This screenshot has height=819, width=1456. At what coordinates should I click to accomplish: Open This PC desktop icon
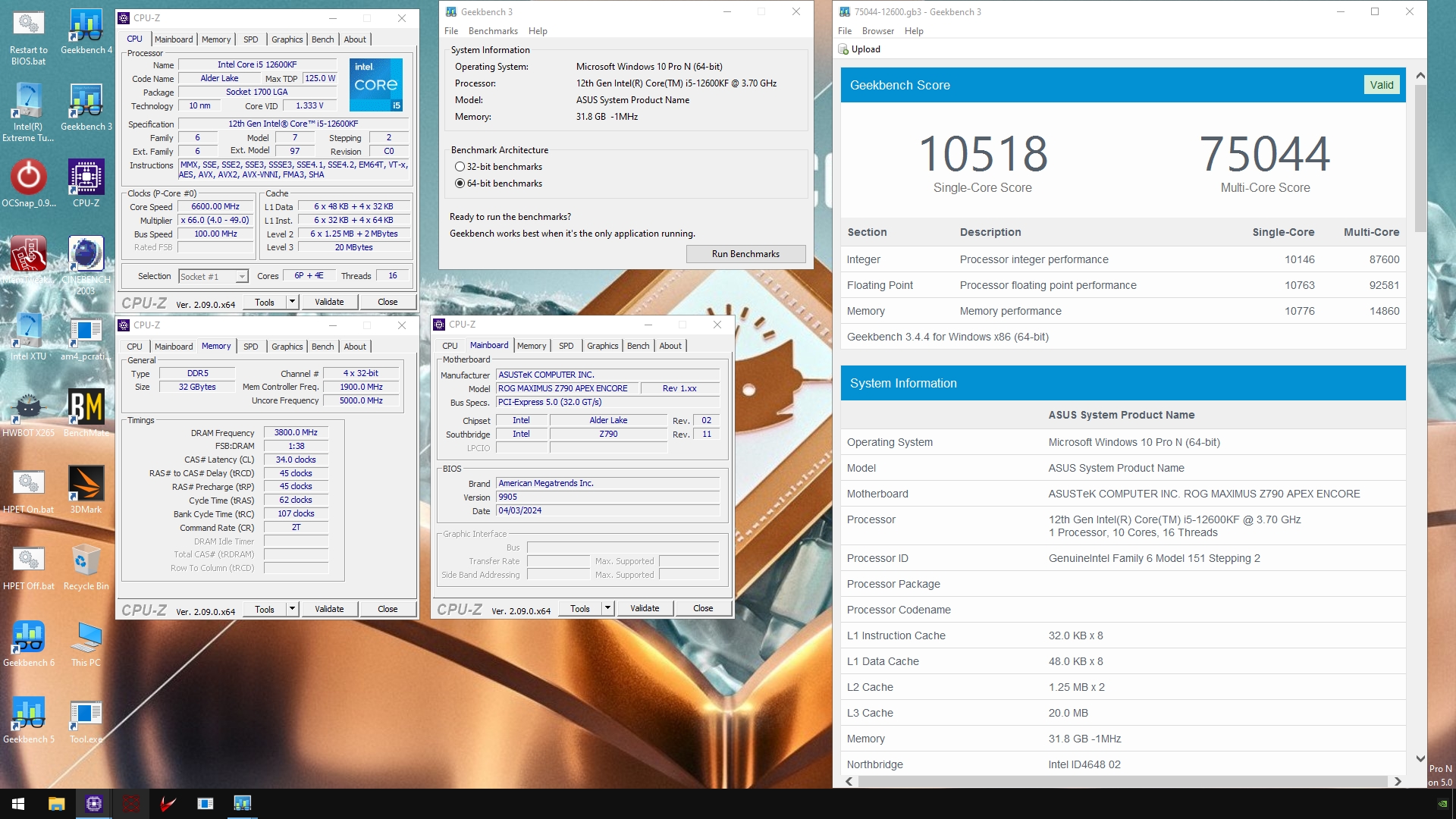click(86, 644)
